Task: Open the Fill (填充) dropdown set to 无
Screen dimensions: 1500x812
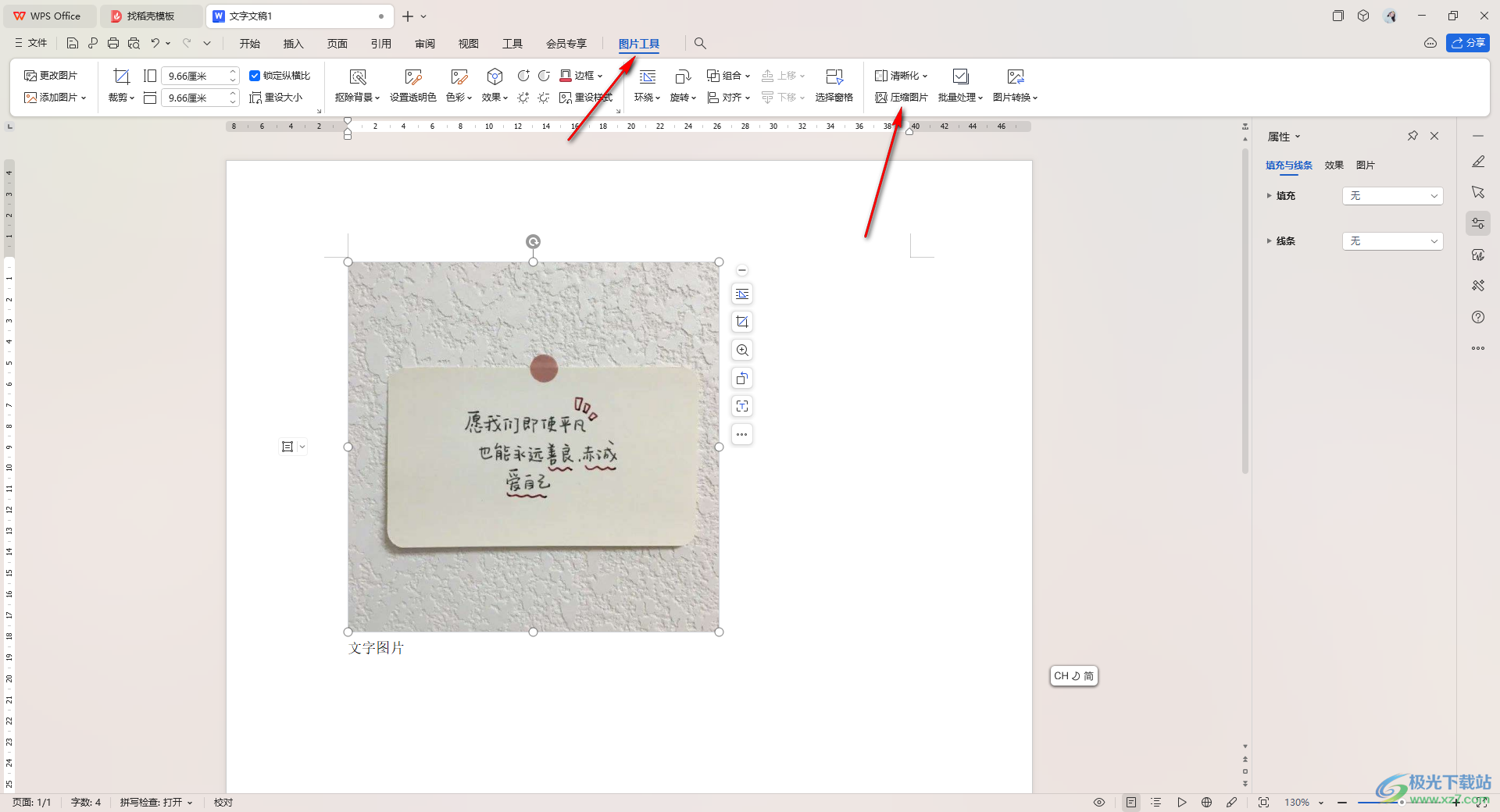Action: pos(1392,196)
